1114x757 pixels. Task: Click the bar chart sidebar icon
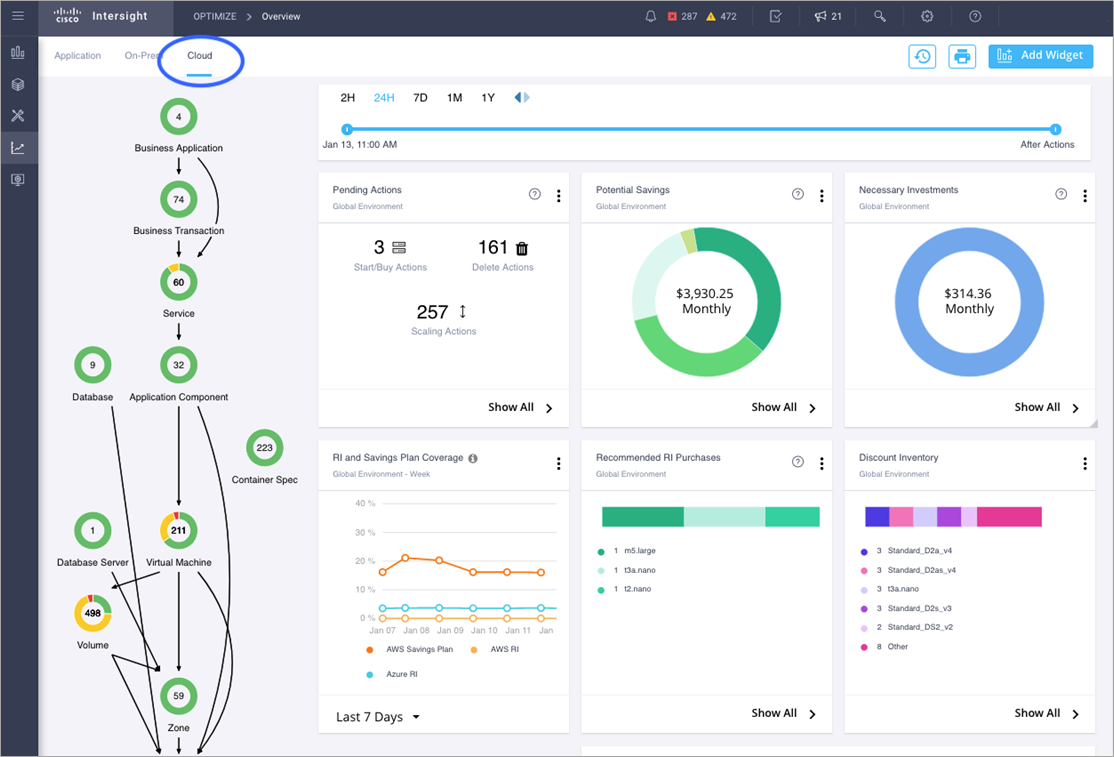pos(18,53)
